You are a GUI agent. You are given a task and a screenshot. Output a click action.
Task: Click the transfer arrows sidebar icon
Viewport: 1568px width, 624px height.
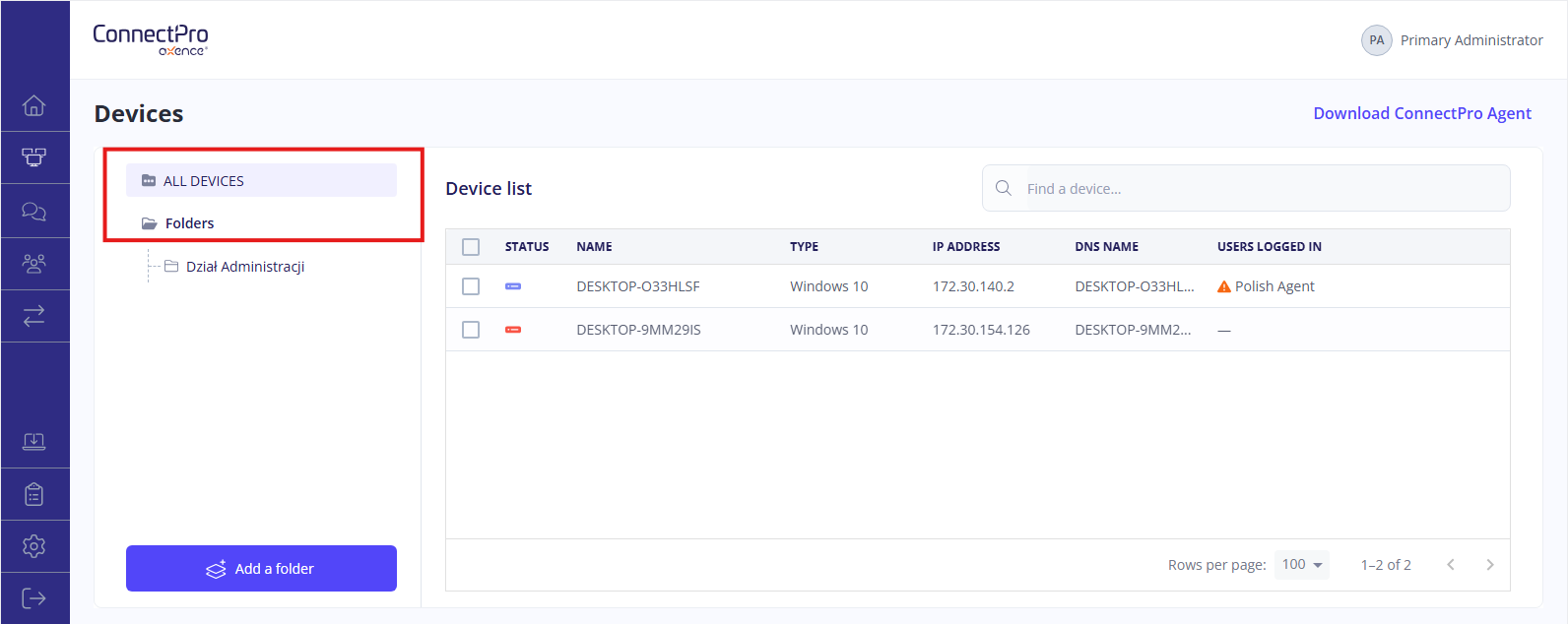(34, 316)
